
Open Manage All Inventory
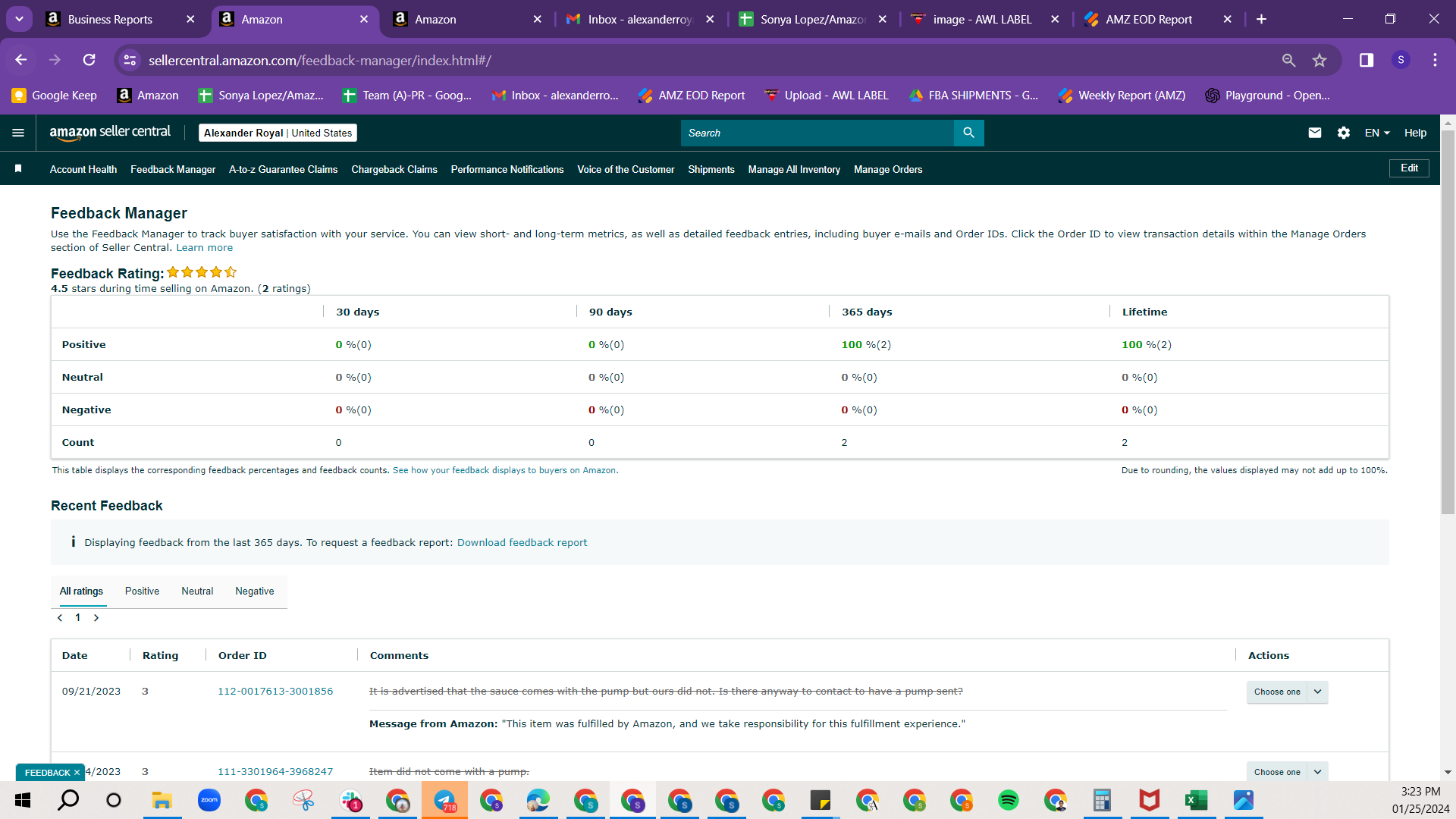pos(794,169)
